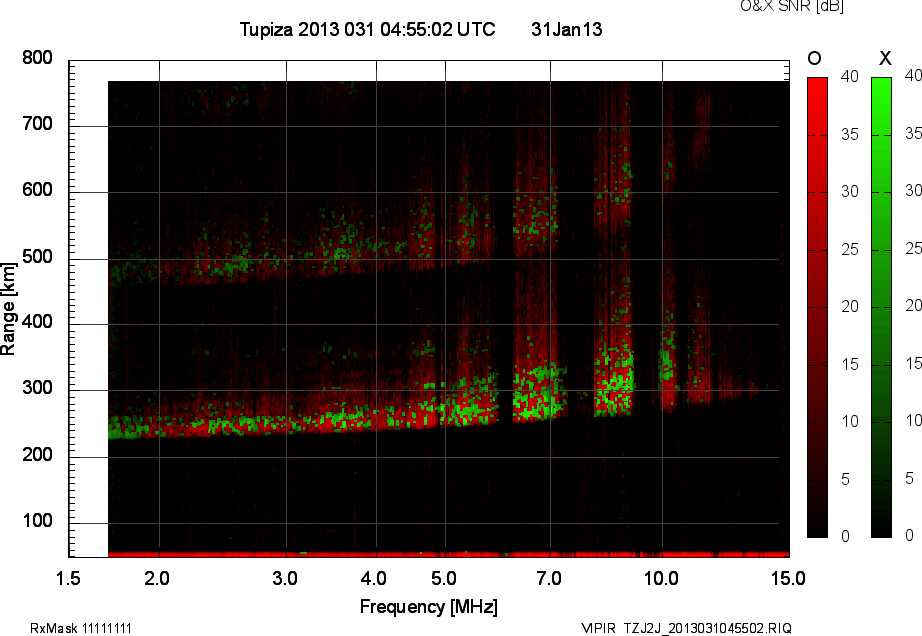The image size is (922, 636).
Task: Click the 40 label on the red colorbar
Action: coord(849,76)
